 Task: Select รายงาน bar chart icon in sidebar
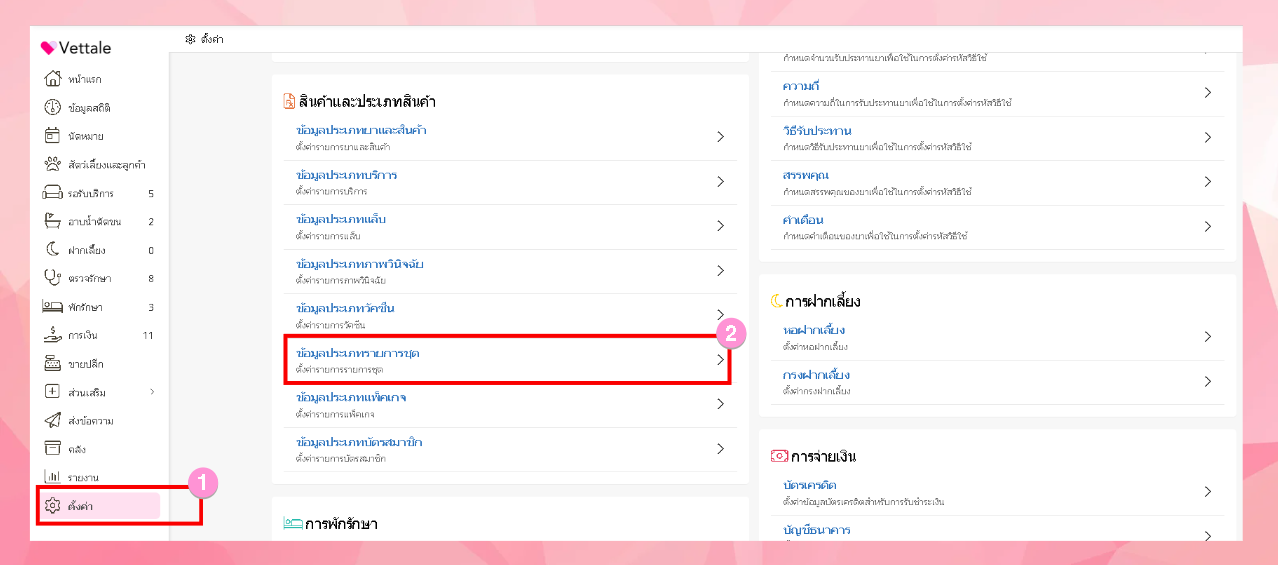tap(53, 477)
